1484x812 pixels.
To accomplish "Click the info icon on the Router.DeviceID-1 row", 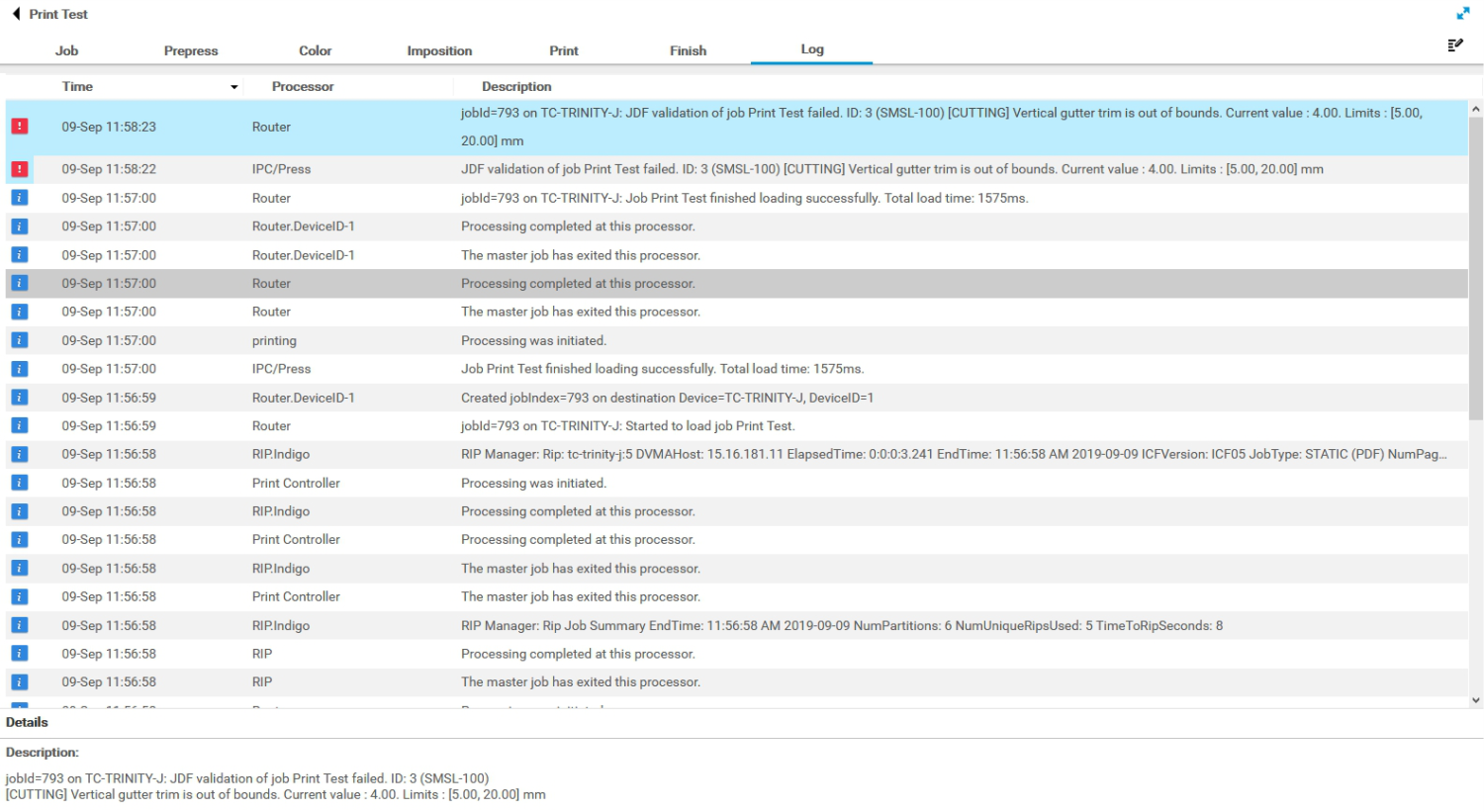I will coord(19,226).
